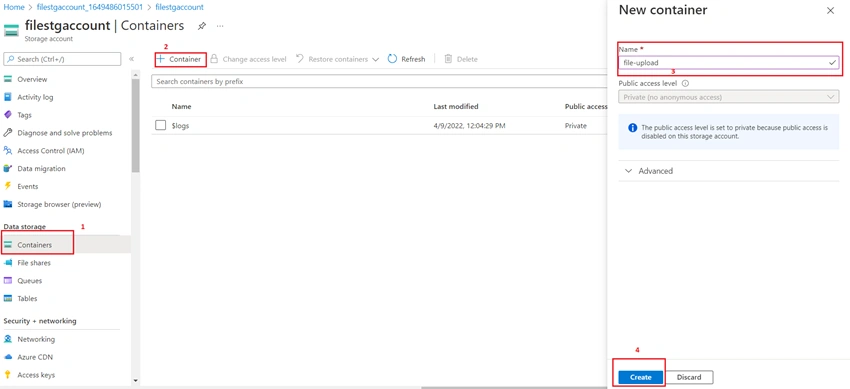Viewport: 850px width, 389px height.
Task: Click the filestgaccount breadcrumb link
Action: [x=179, y=8]
